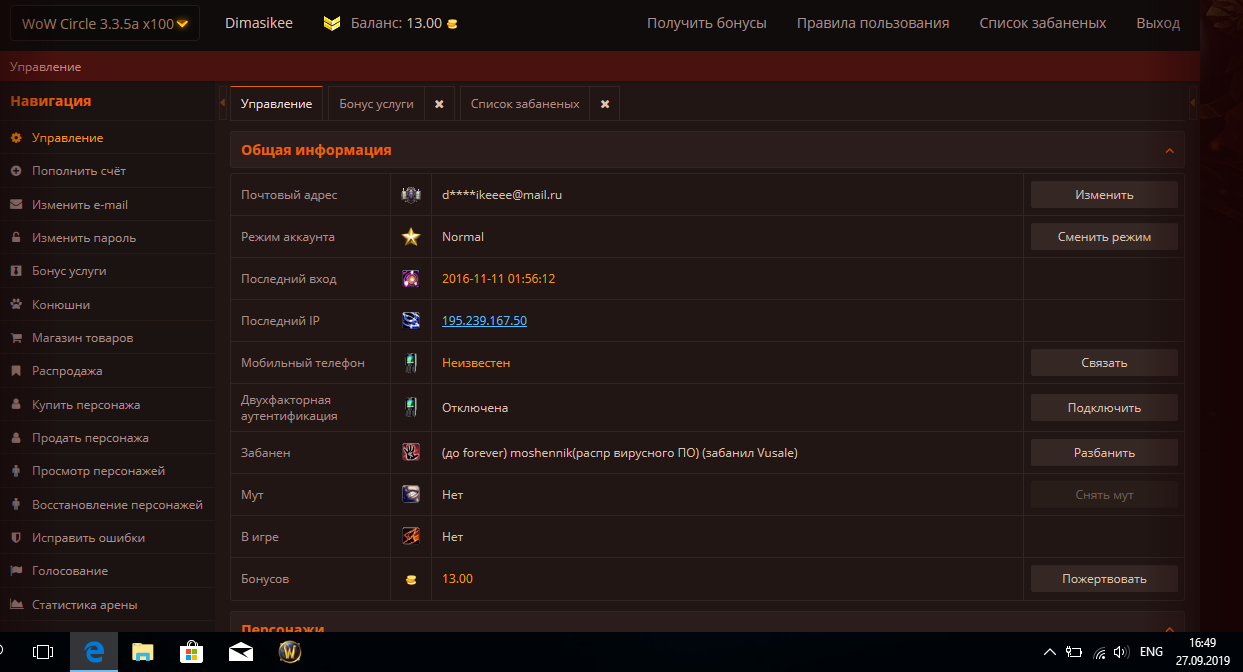Open the WoW Circle 3.3.5a x100 server dropdown

104,23
